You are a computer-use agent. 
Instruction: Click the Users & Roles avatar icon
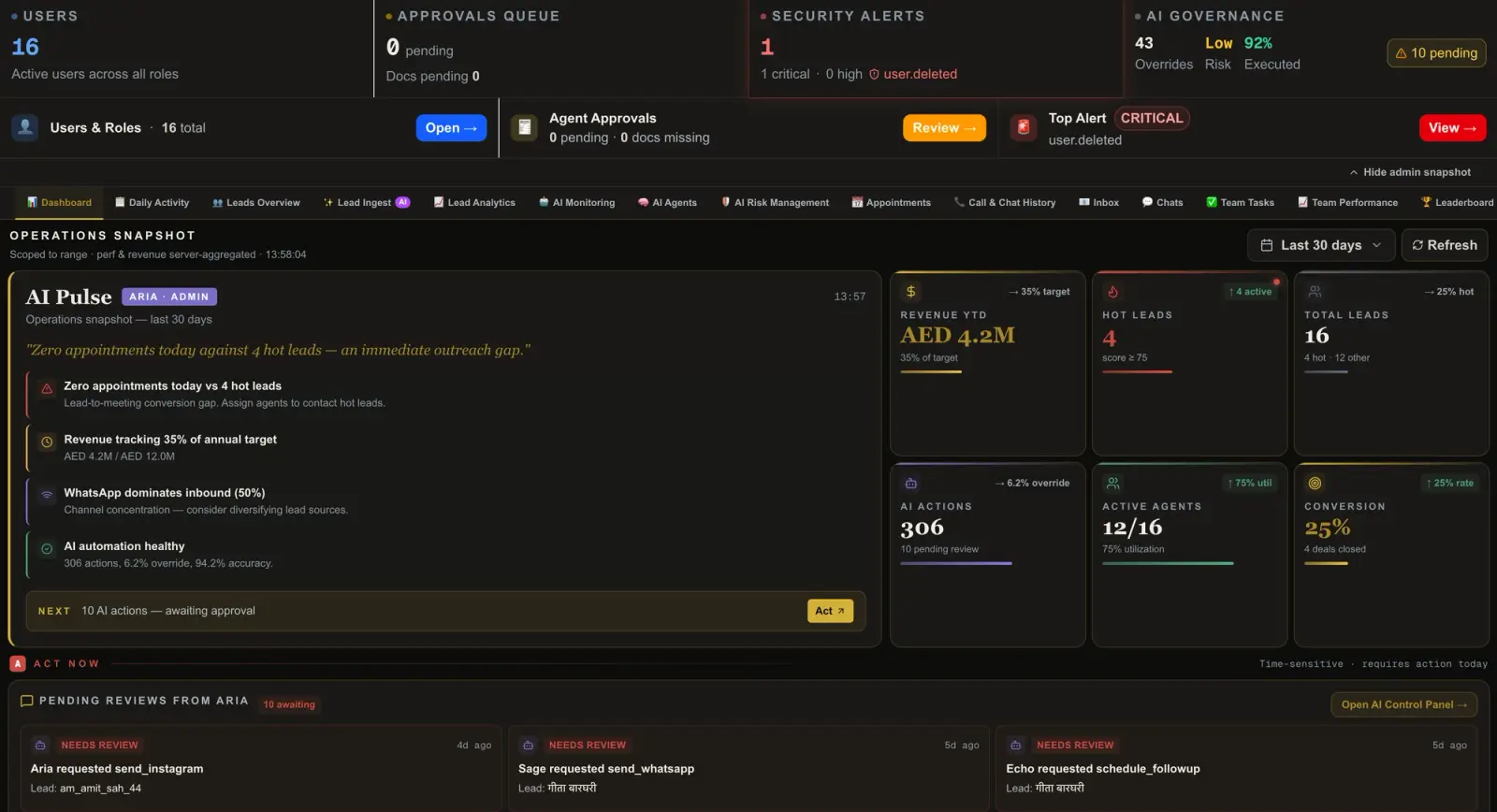[x=25, y=127]
